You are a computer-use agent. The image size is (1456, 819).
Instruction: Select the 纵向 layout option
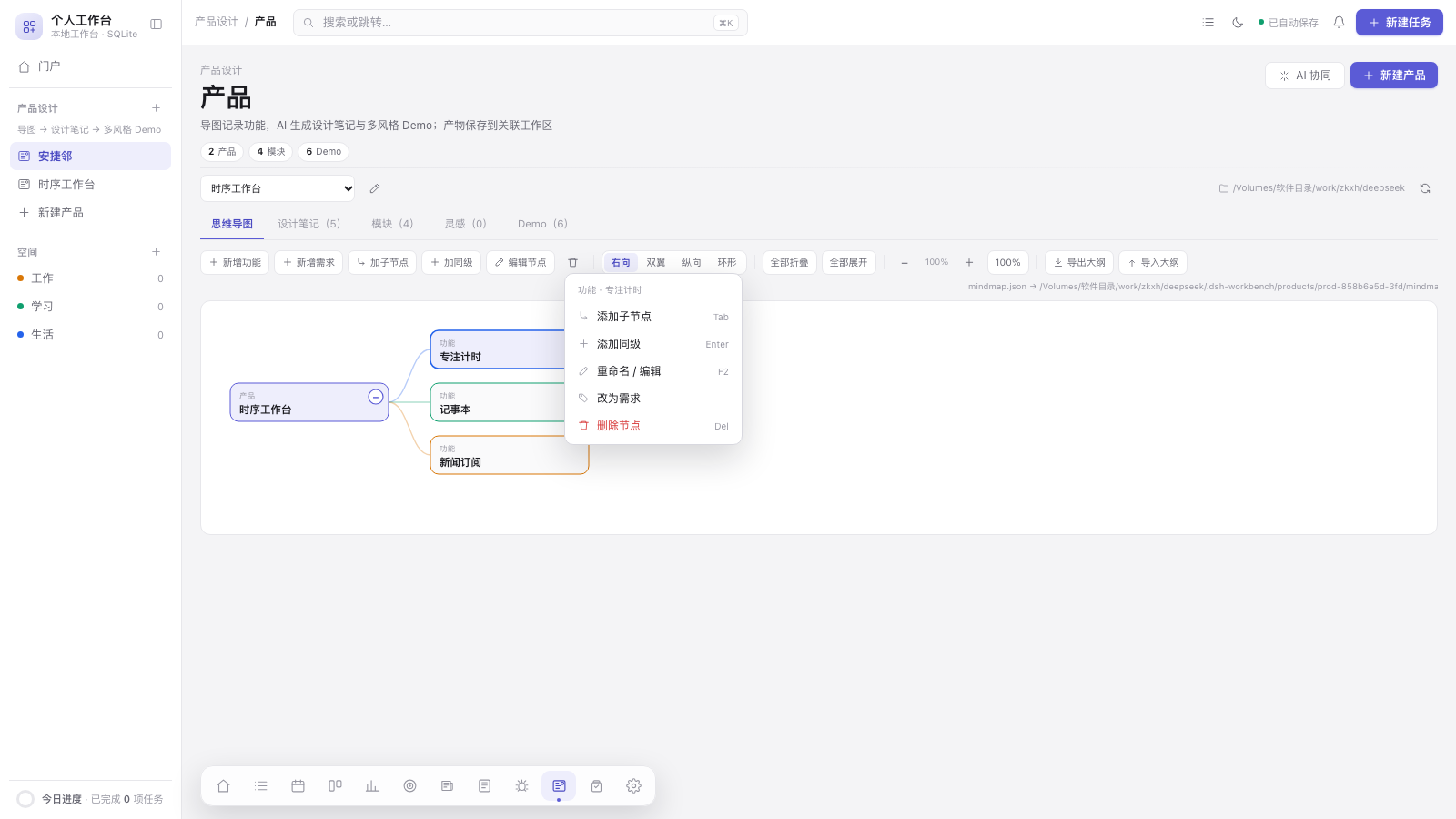tap(692, 263)
